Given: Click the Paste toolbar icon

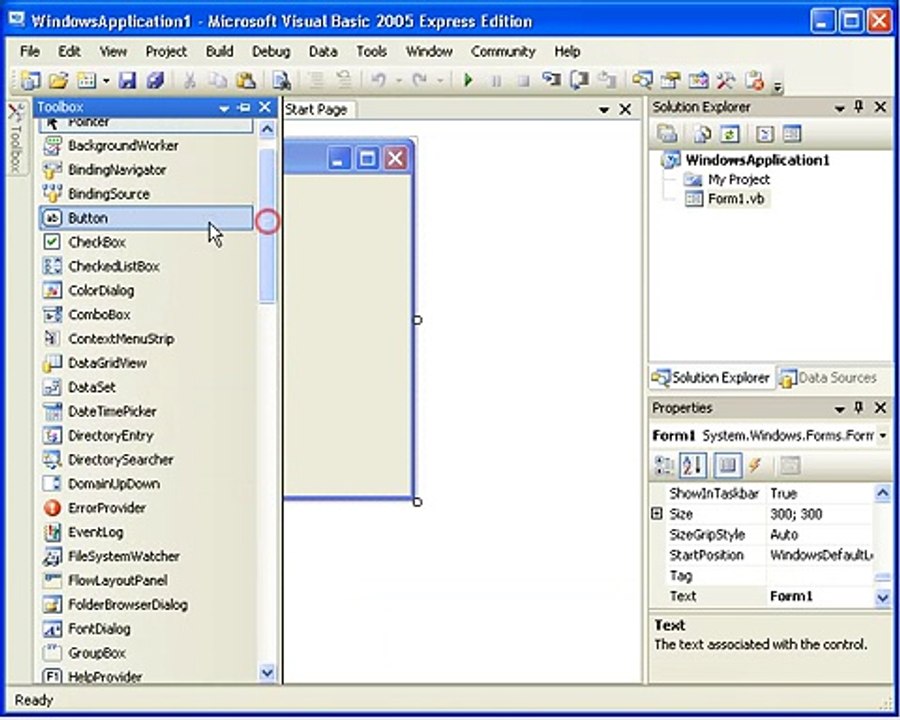Looking at the screenshot, I should pyautogui.click(x=245, y=80).
